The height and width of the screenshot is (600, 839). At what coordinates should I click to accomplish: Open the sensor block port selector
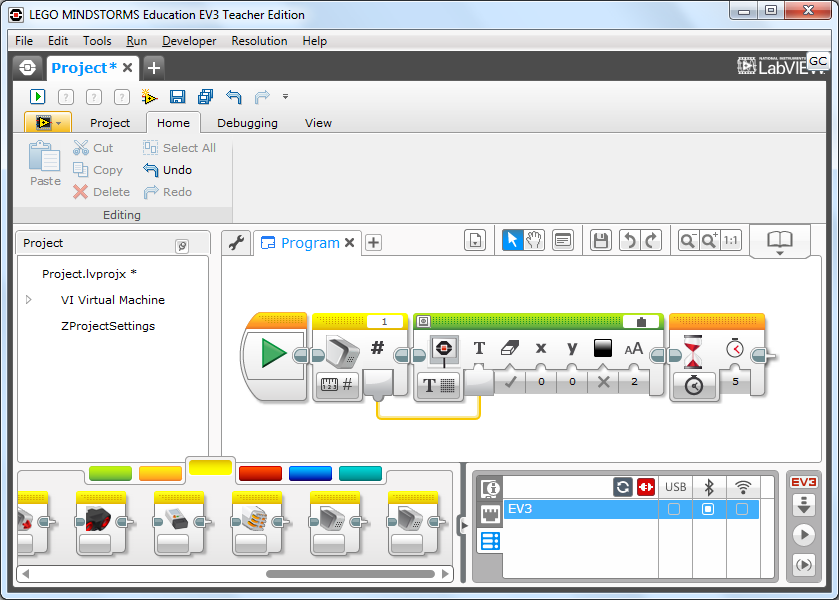pyautogui.click(x=384, y=322)
